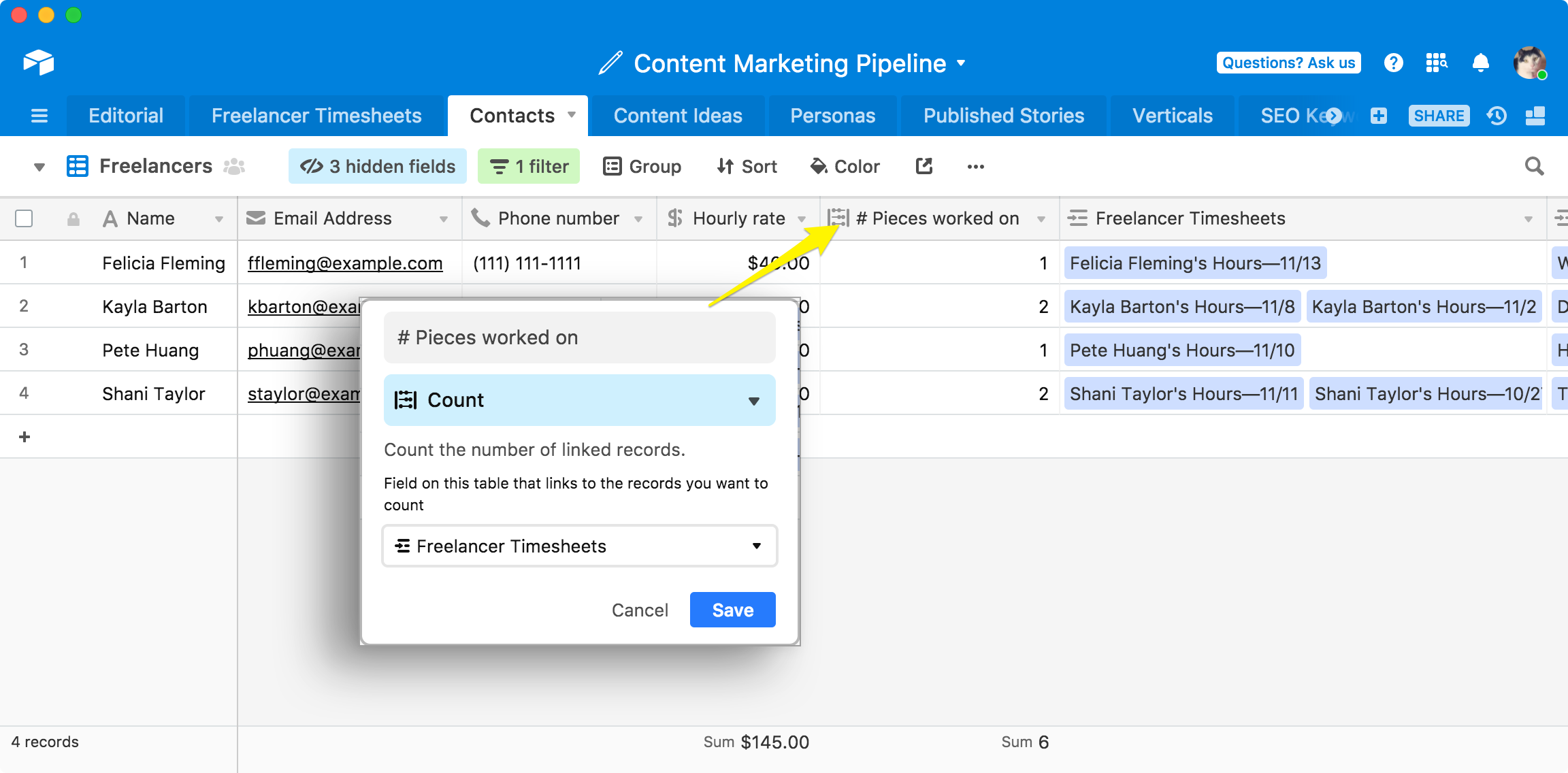Open the Pieces worked on column dropdown
The image size is (1568, 773).
[1041, 219]
